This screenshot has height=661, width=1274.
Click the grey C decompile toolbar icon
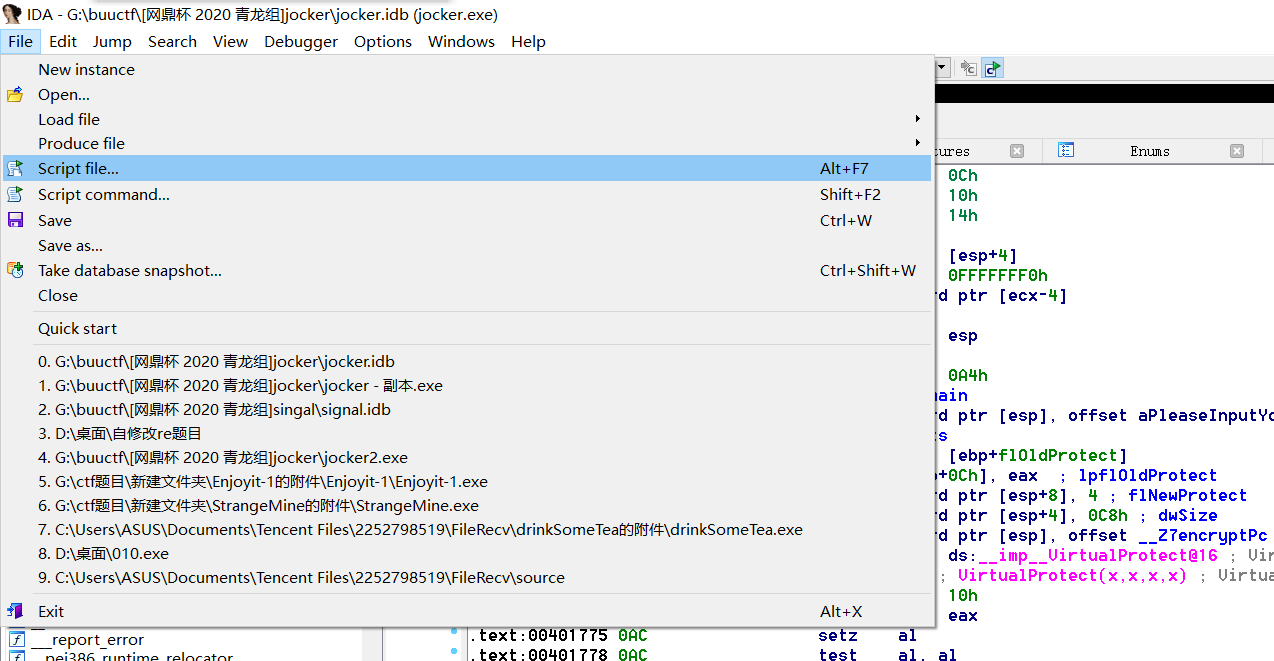click(x=968, y=68)
